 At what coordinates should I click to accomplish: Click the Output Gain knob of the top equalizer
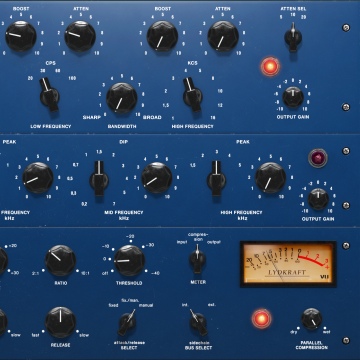pos(293,97)
